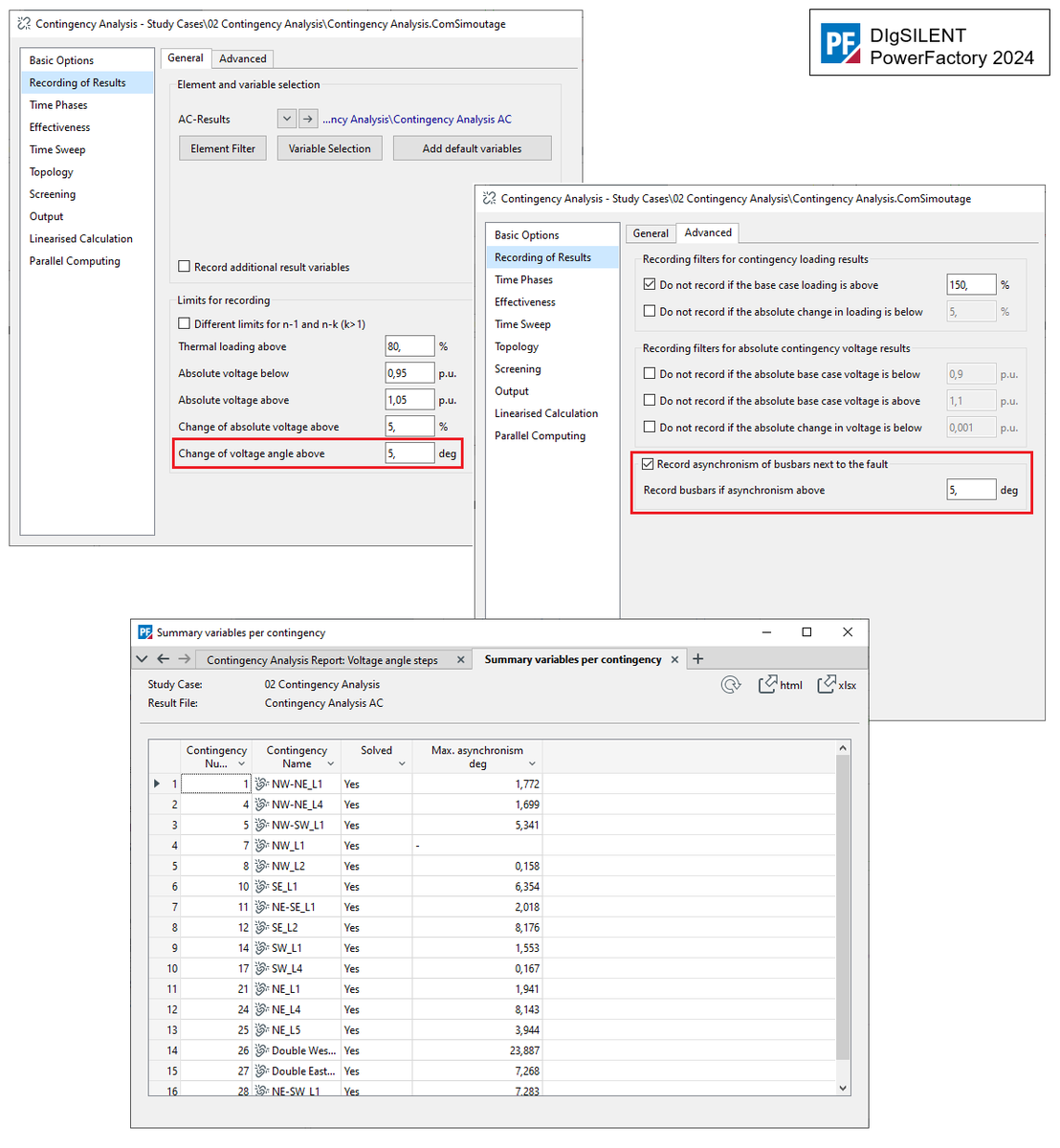Screen dimensions: 1060x1148
Task: Click the Absolute voltage above field
Action: (x=409, y=400)
